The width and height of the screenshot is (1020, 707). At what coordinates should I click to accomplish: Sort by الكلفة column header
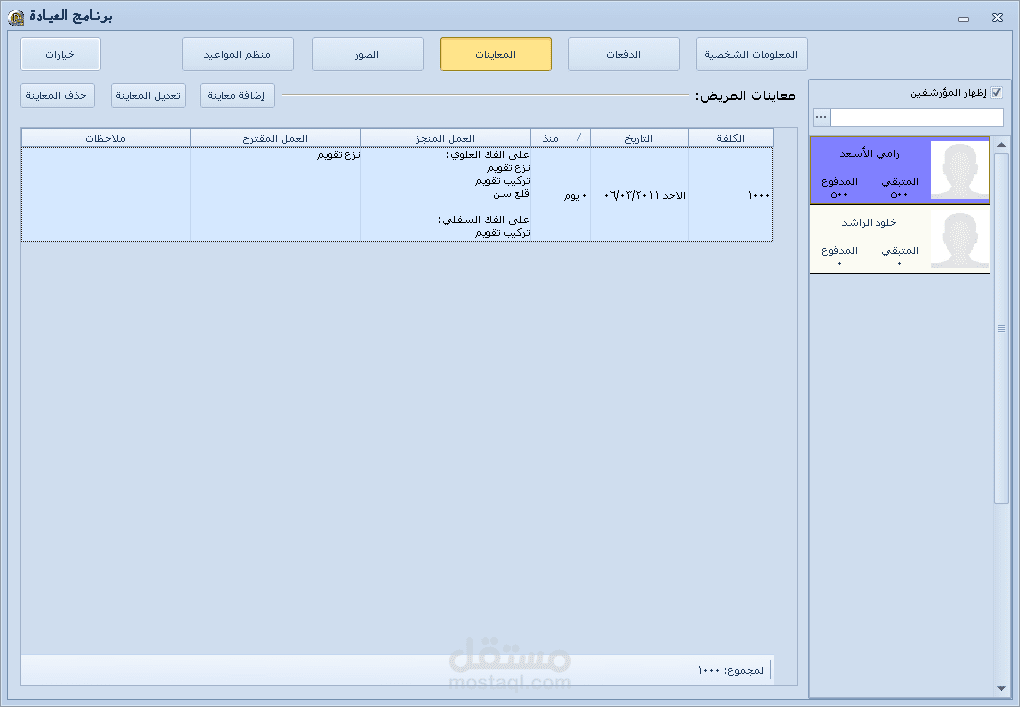pos(731,138)
